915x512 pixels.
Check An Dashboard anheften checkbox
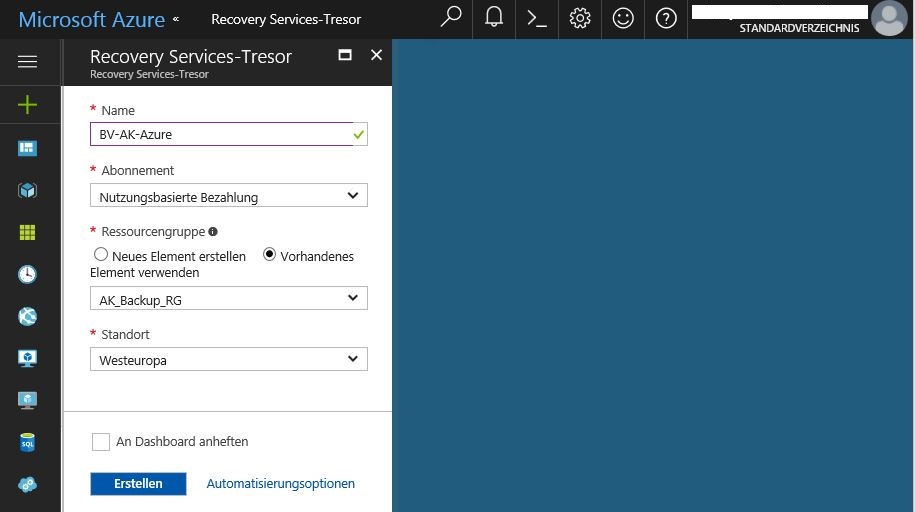[x=101, y=442]
